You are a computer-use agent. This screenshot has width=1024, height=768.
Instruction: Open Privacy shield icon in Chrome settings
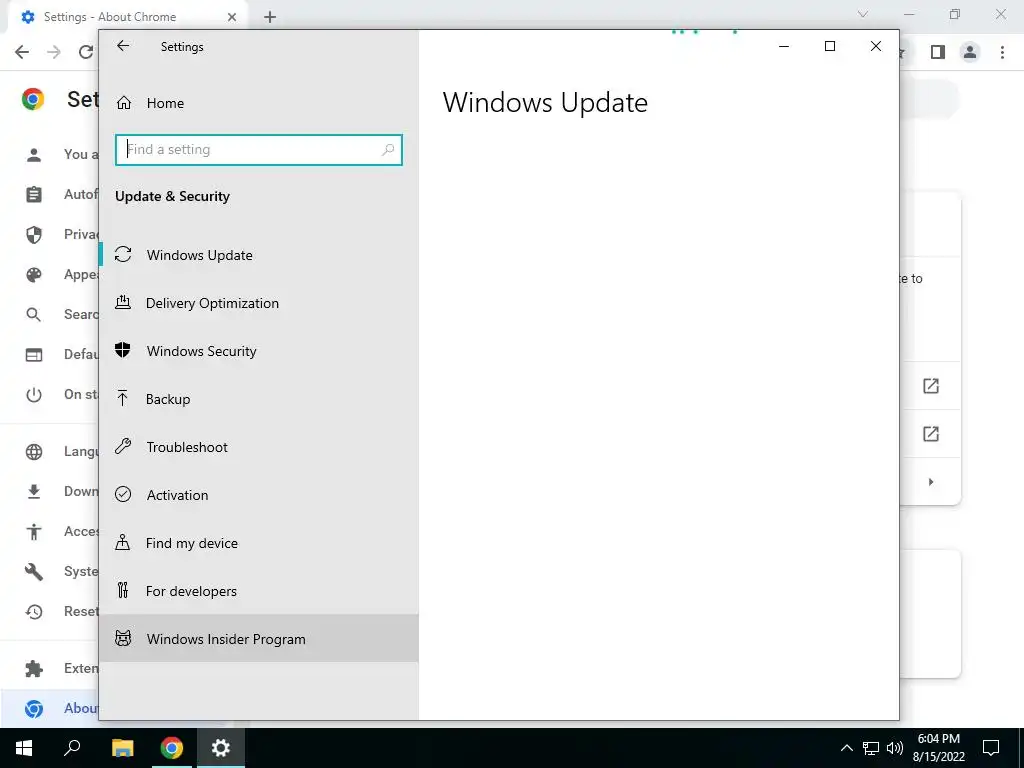[x=34, y=234]
